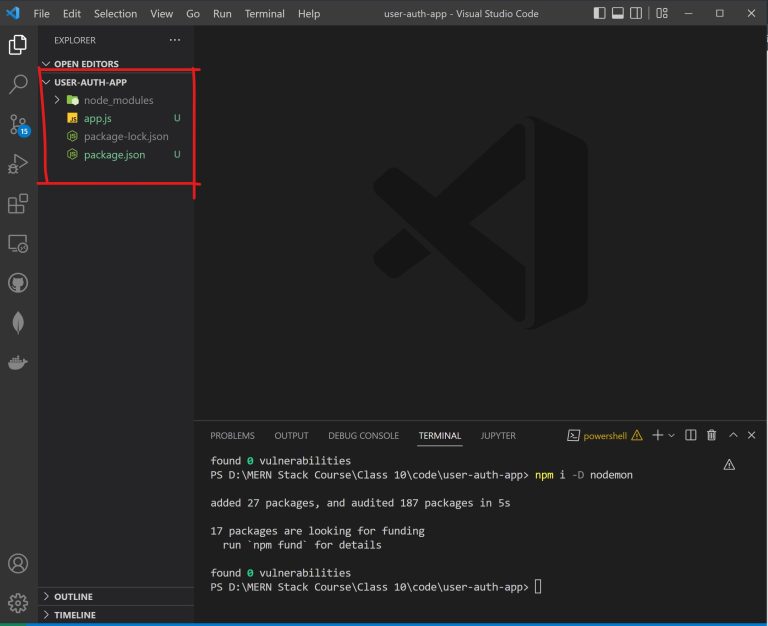The height and width of the screenshot is (626, 768).
Task: Open the launch profile dropdown arrow
Action: tap(672, 435)
